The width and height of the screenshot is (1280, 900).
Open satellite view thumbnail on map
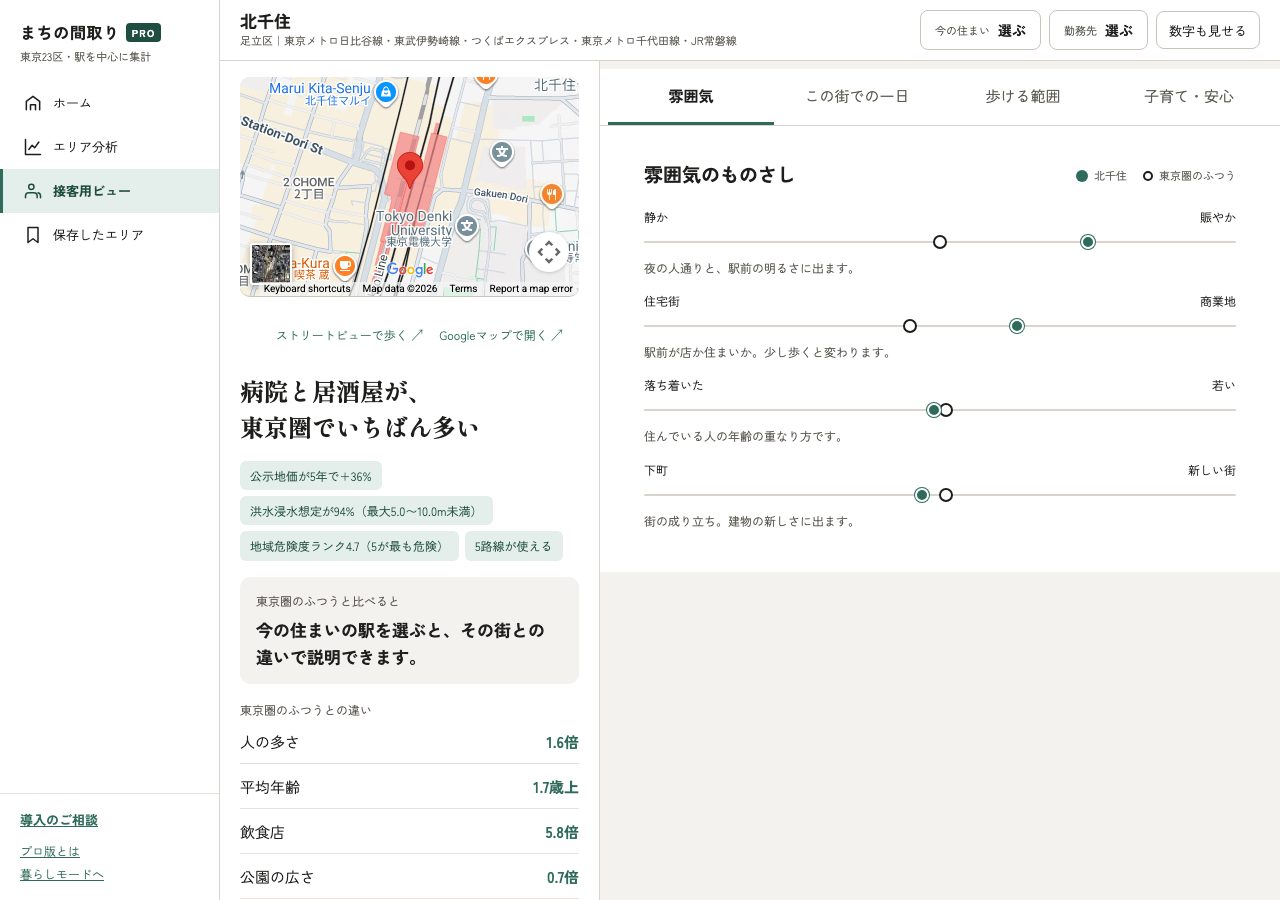click(271, 264)
